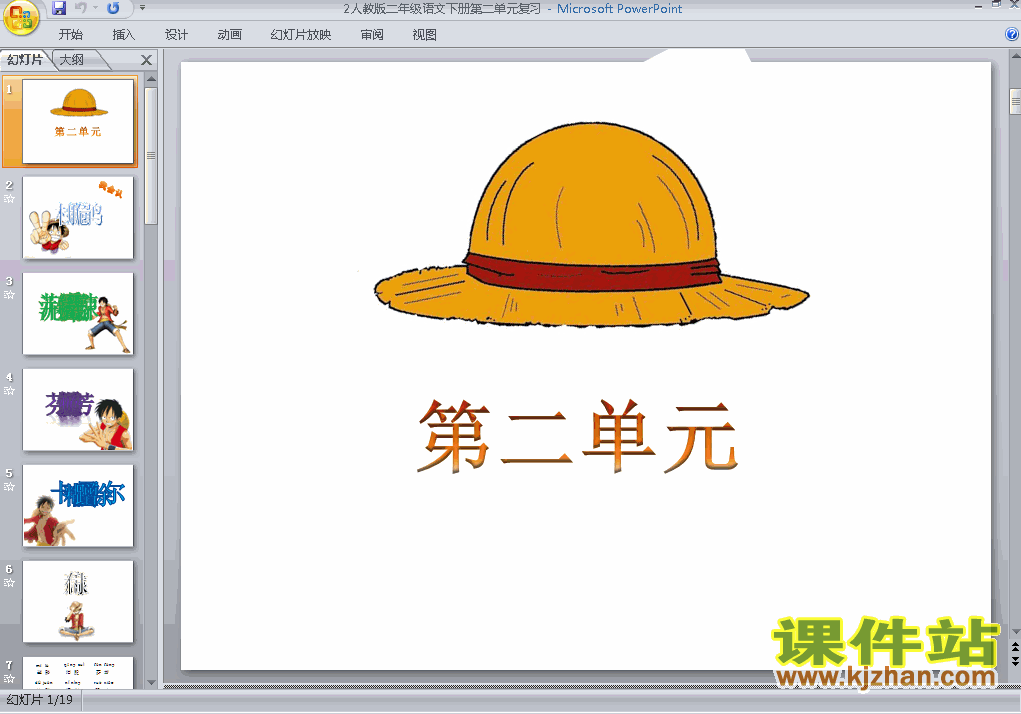
Task: Go to previous slide with double-up arrow
Action: [1015, 647]
